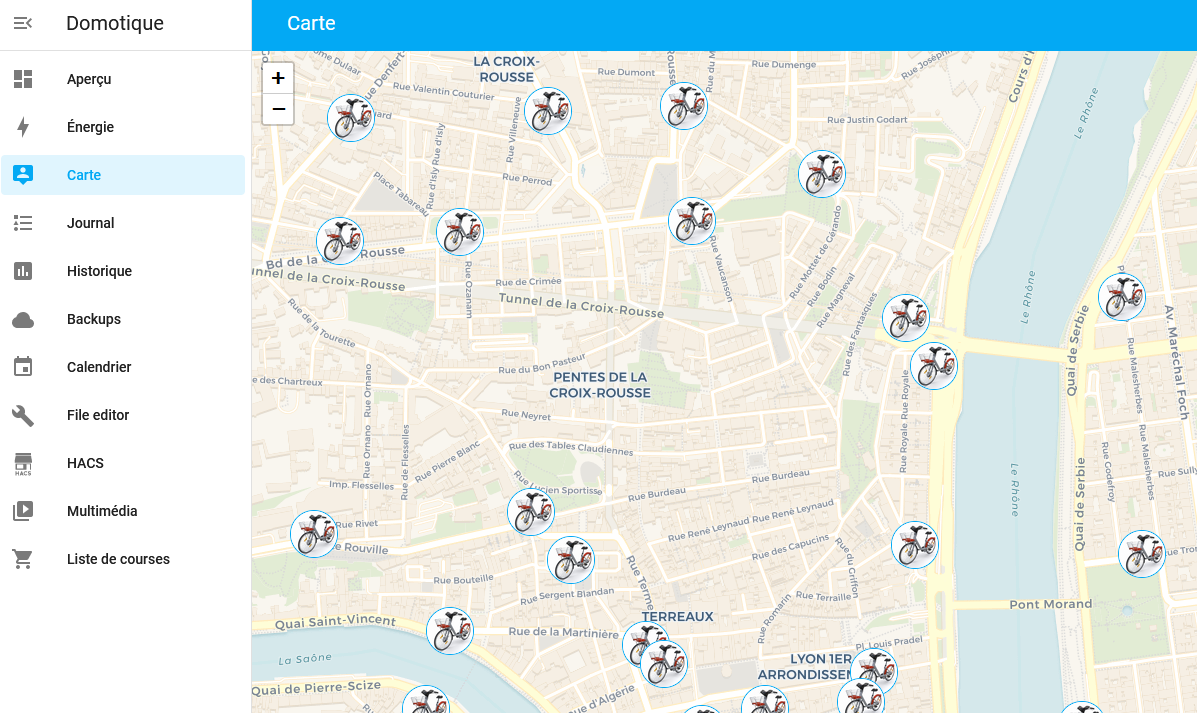
Task: Click bike marker above Quai de Serbie
Action: coord(1122,297)
